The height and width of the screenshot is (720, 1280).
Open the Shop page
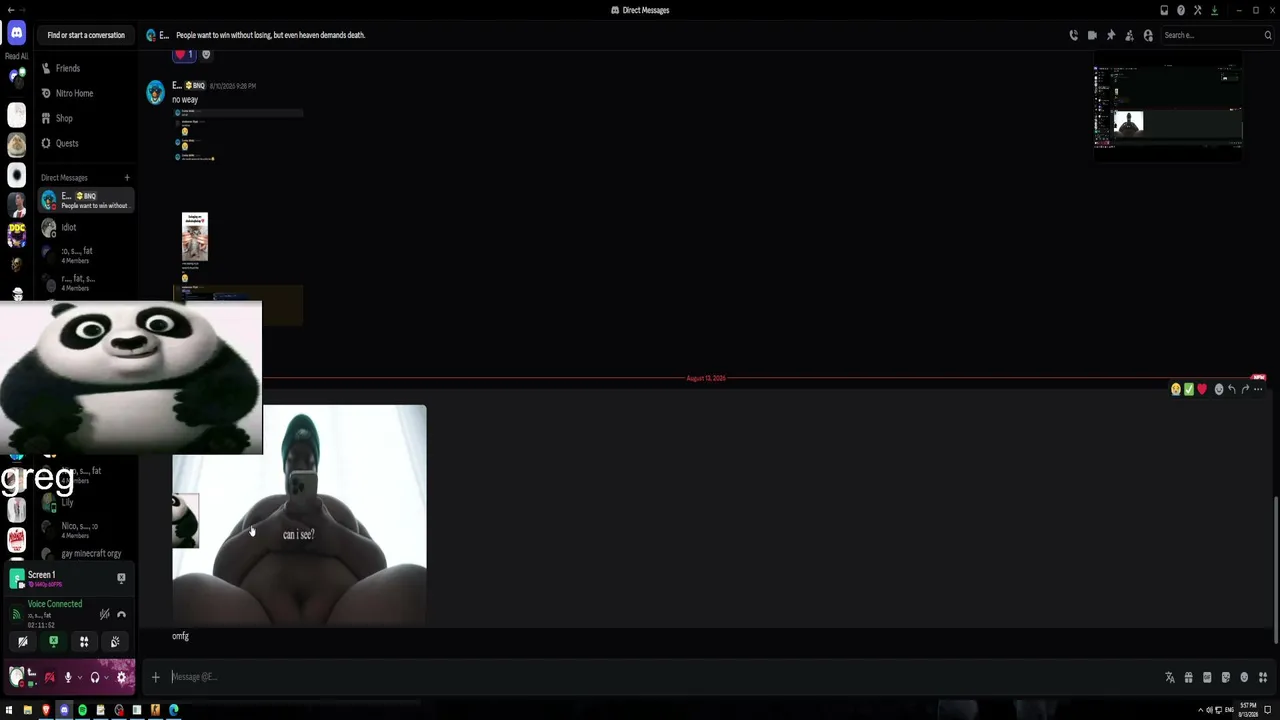point(86,118)
